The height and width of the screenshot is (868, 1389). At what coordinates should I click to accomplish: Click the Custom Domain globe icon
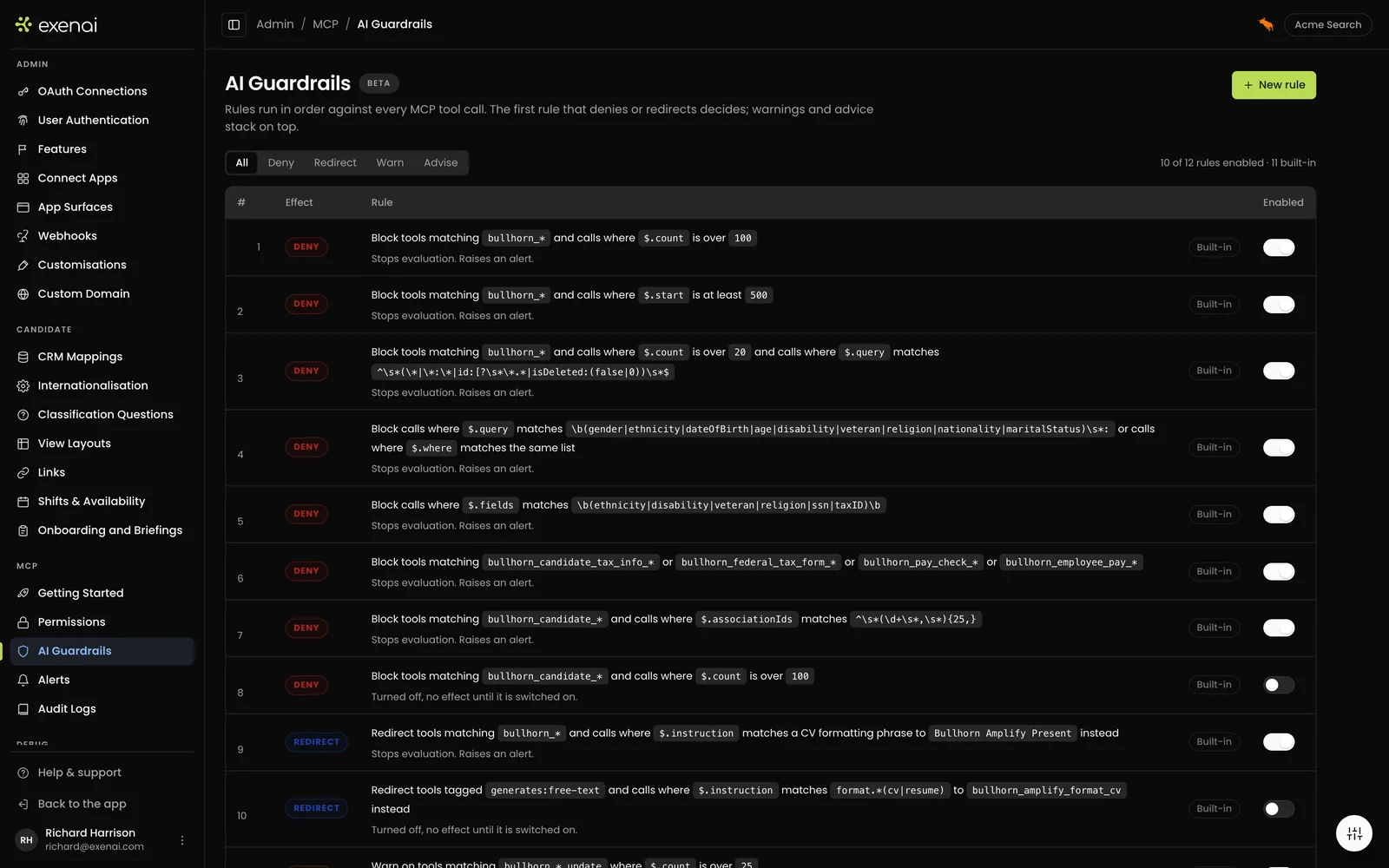23,294
